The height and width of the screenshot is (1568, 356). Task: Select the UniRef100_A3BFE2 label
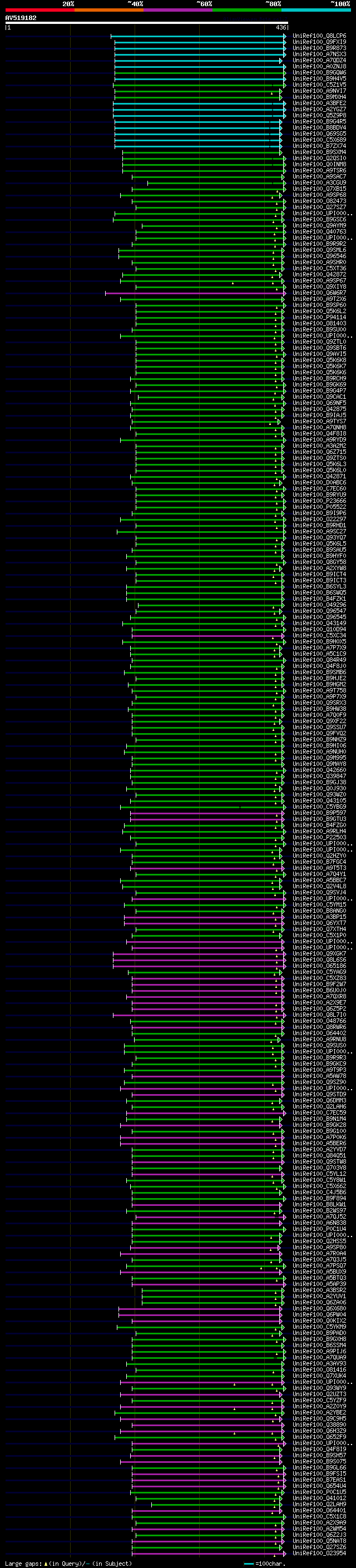[319, 103]
